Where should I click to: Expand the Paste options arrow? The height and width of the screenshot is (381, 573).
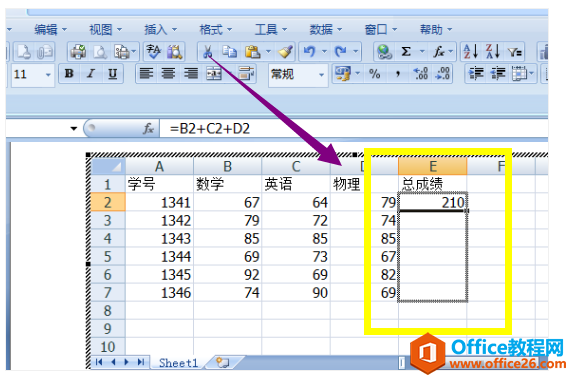[269, 52]
